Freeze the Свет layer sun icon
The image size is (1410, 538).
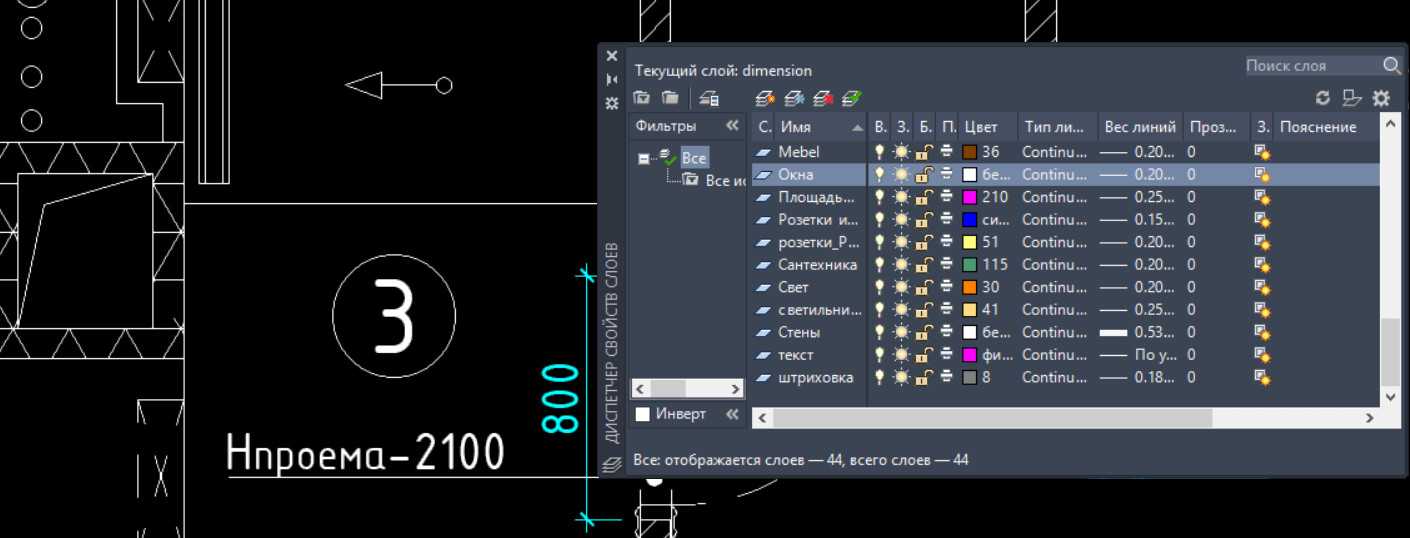tap(902, 287)
